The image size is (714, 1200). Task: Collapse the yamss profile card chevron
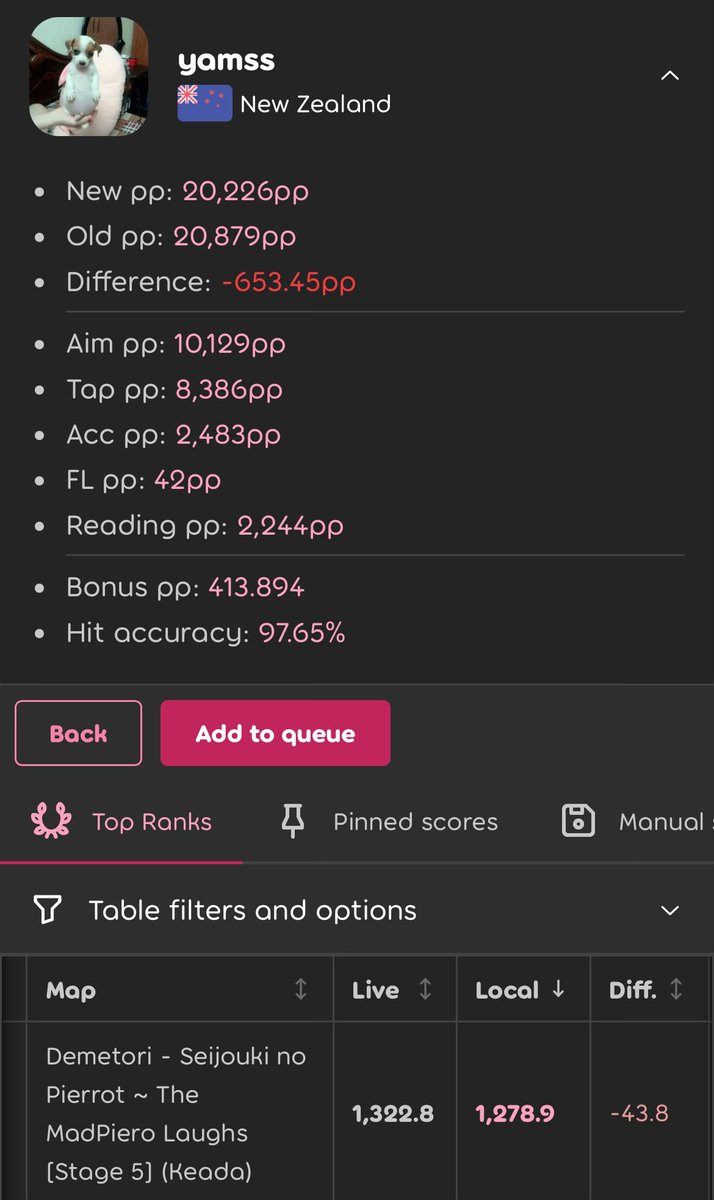670,76
